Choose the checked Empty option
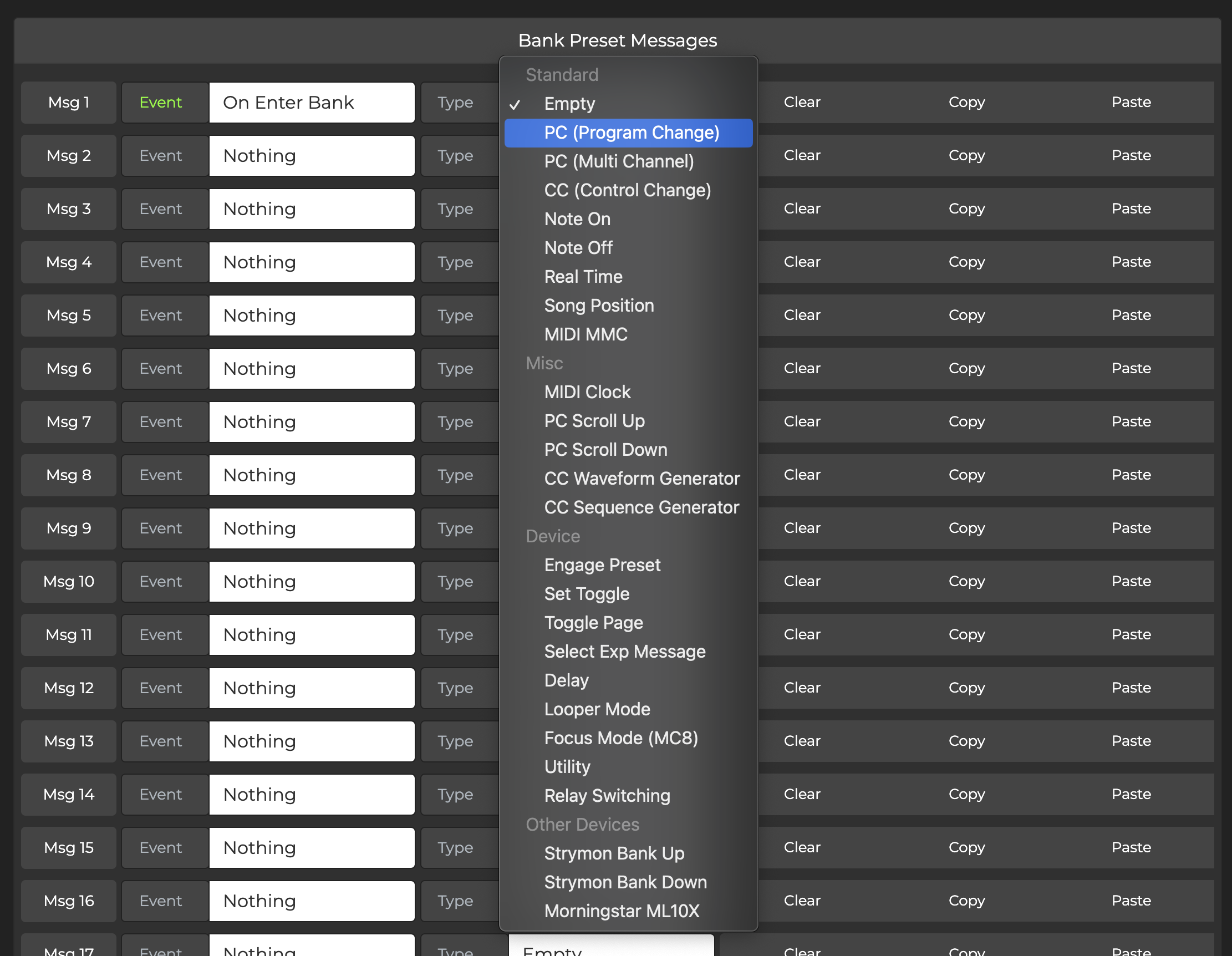 pos(569,104)
